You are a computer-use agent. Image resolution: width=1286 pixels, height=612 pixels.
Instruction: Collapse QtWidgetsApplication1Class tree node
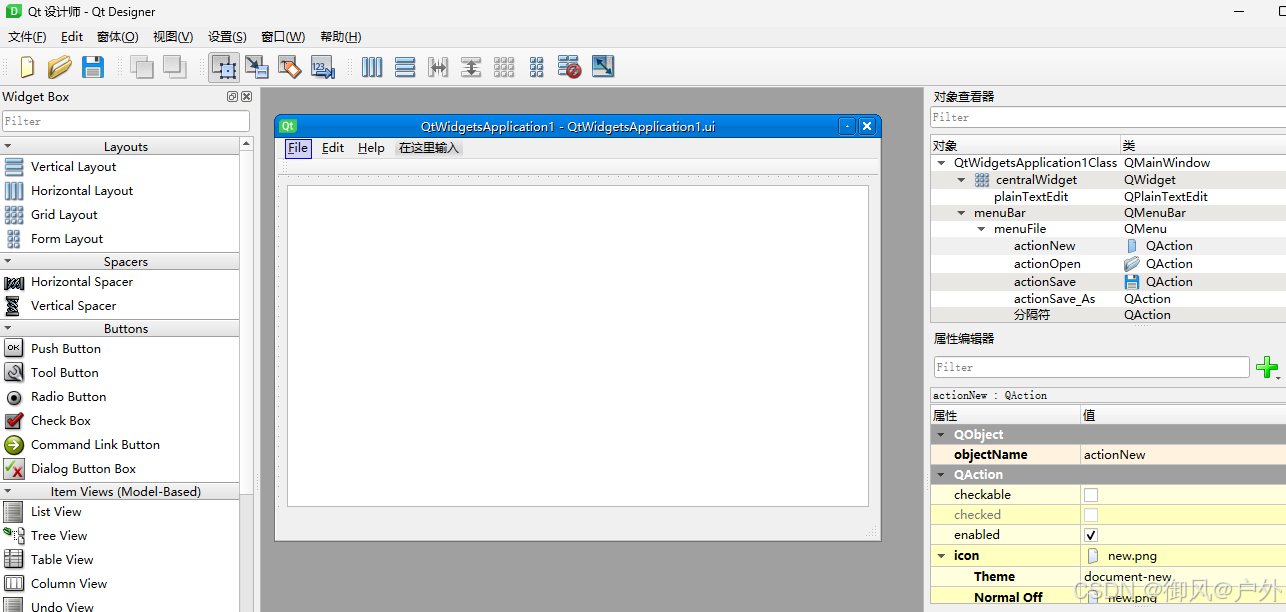coord(941,162)
